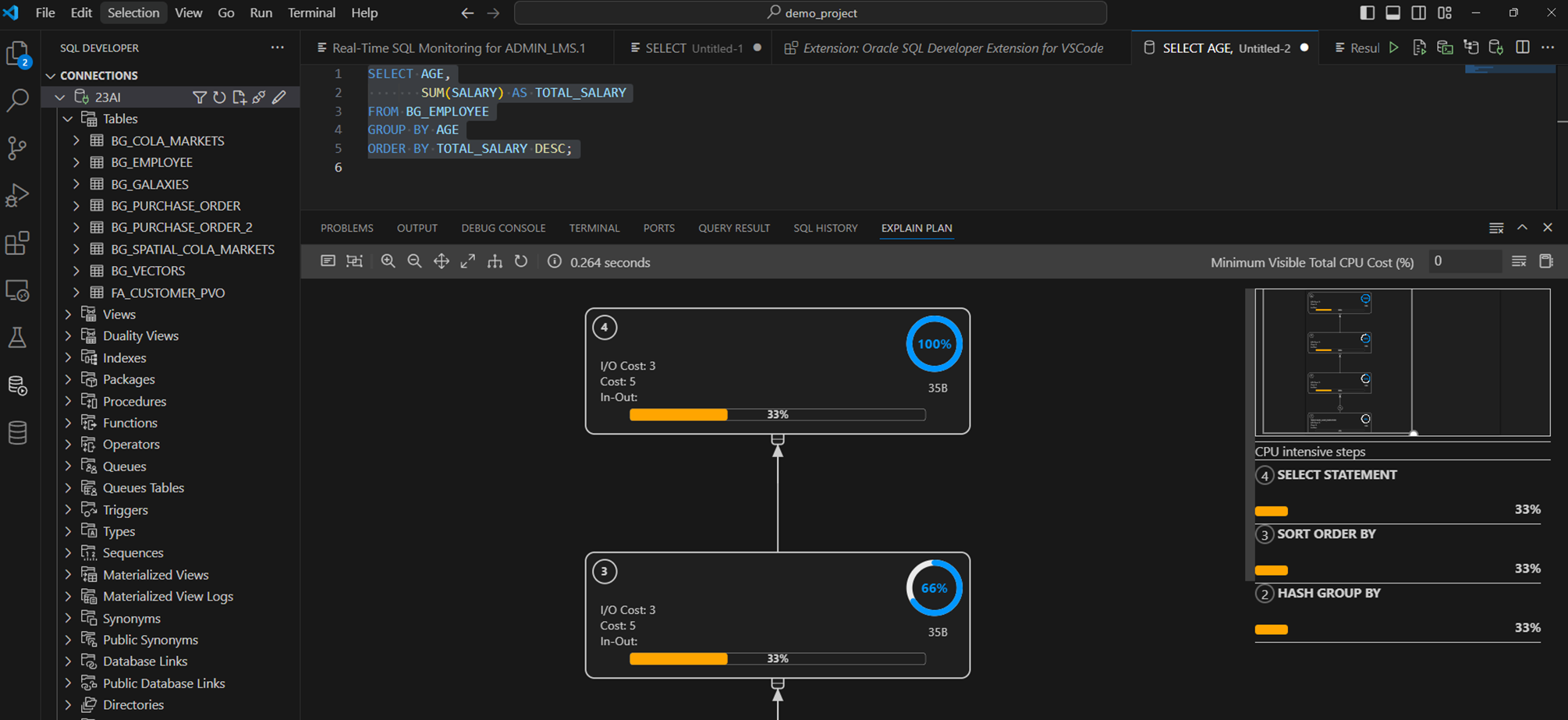This screenshot has width=1568, height=720.
Task: Toggle the bottom panel layout icon
Action: [1392, 12]
